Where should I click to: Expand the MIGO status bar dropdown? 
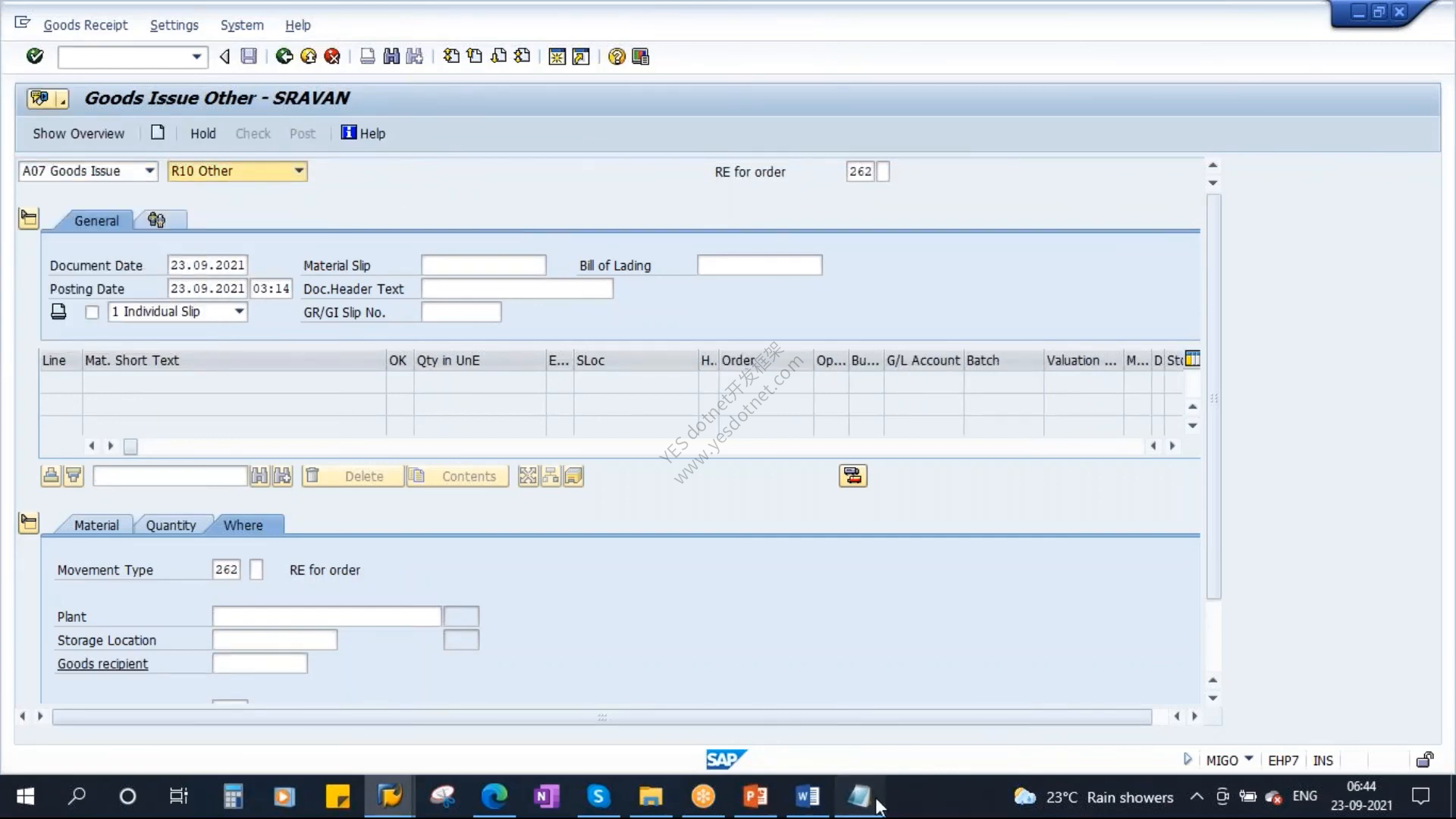[x=1249, y=759]
